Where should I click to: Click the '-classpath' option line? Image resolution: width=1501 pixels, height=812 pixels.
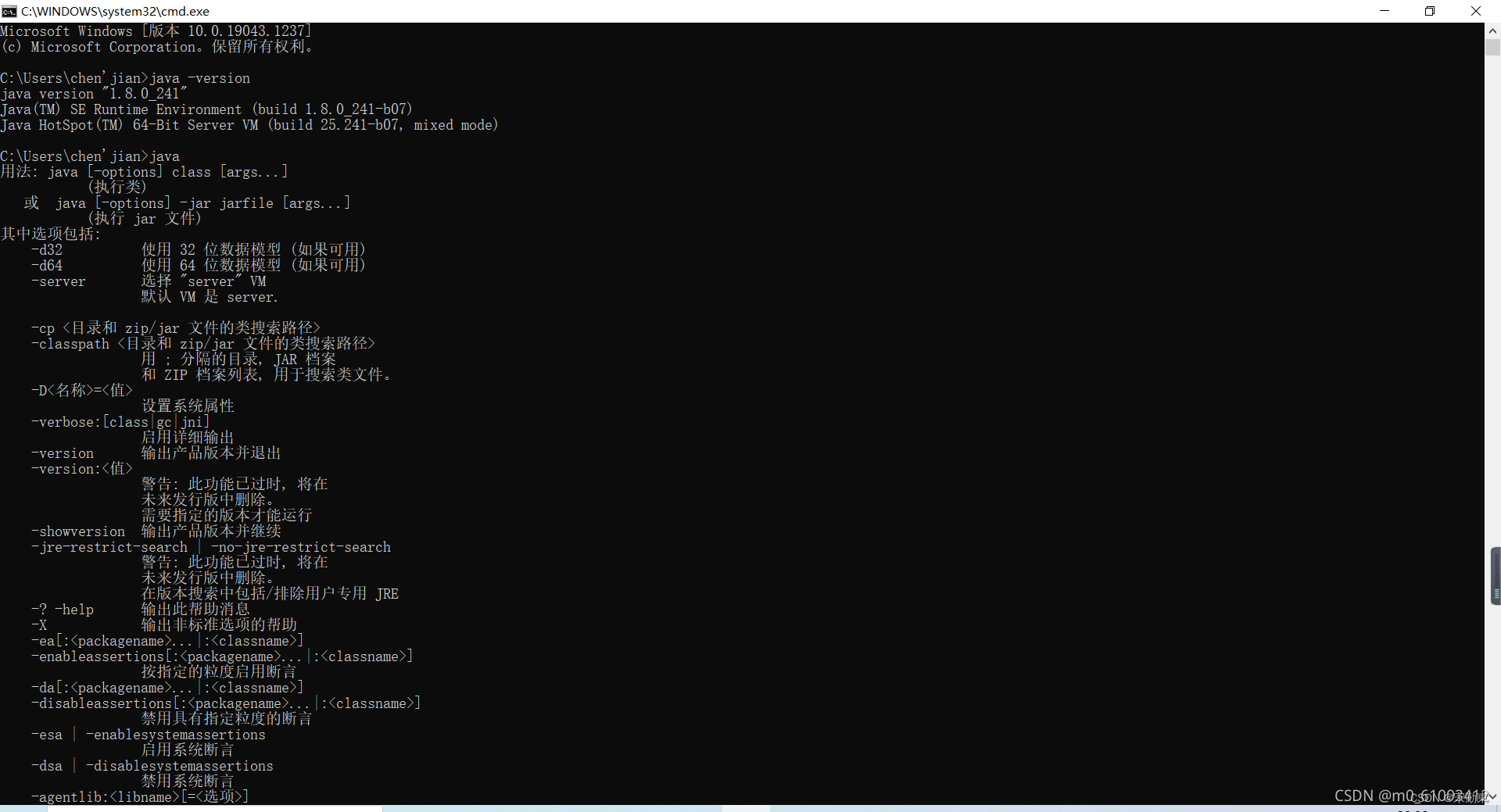[203, 344]
